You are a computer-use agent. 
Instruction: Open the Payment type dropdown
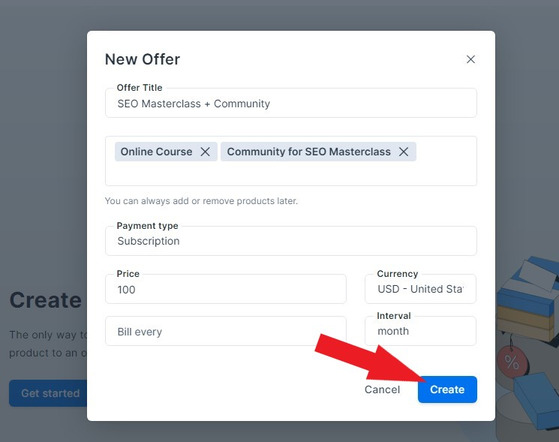[291, 241]
